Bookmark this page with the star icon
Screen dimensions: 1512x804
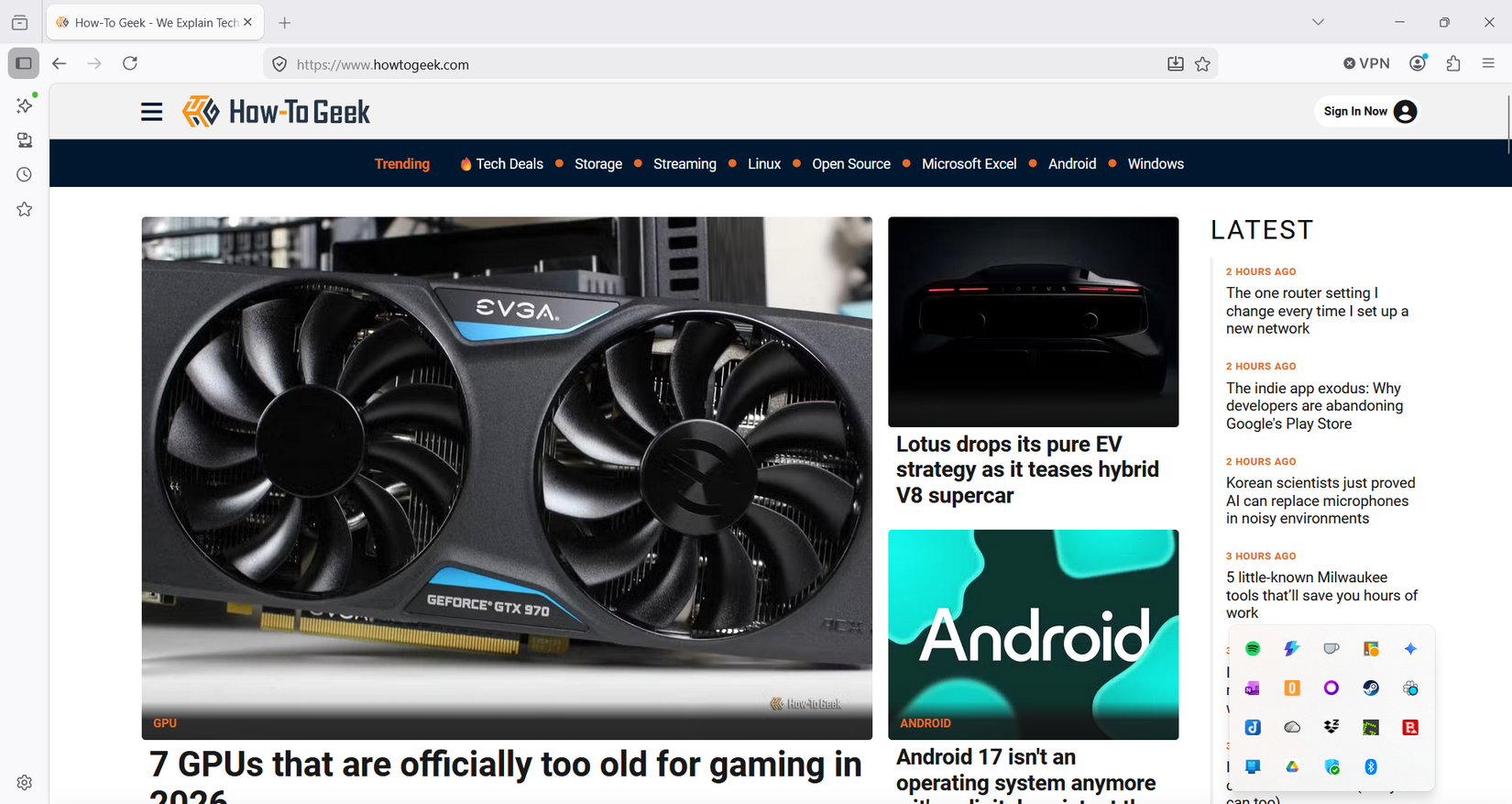click(x=1203, y=64)
